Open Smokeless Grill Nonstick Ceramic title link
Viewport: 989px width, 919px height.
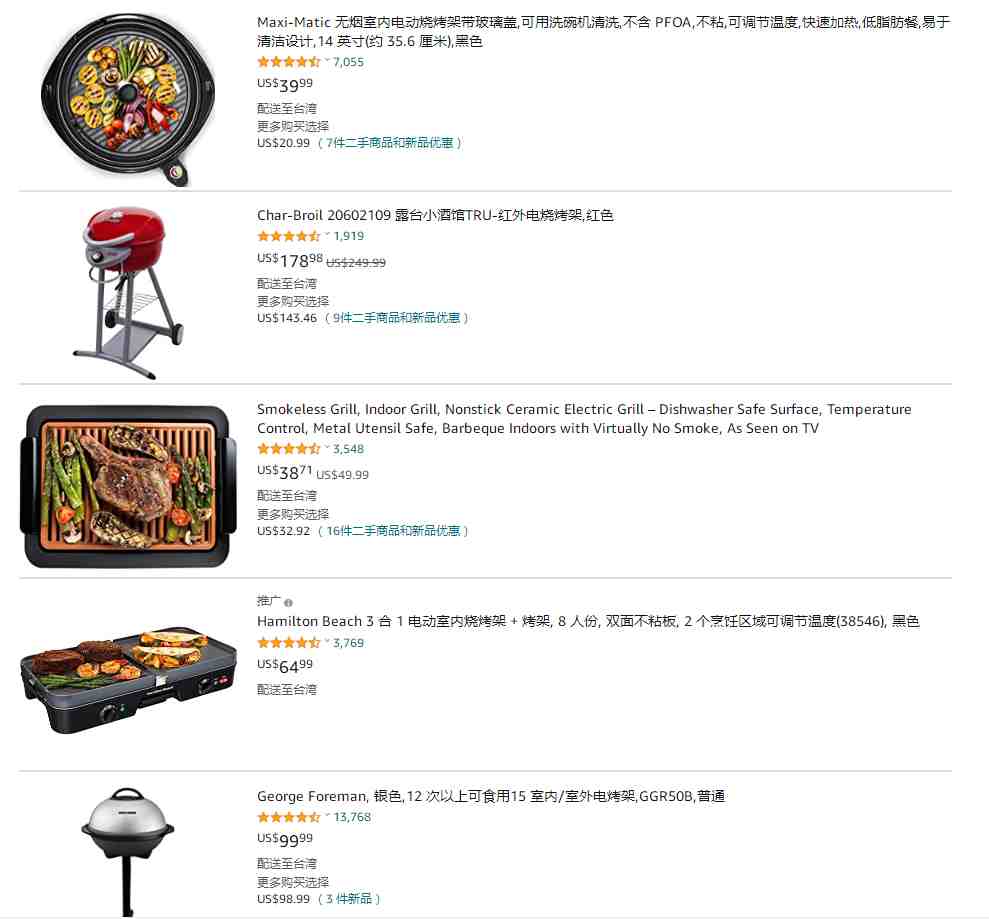tap(584, 419)
